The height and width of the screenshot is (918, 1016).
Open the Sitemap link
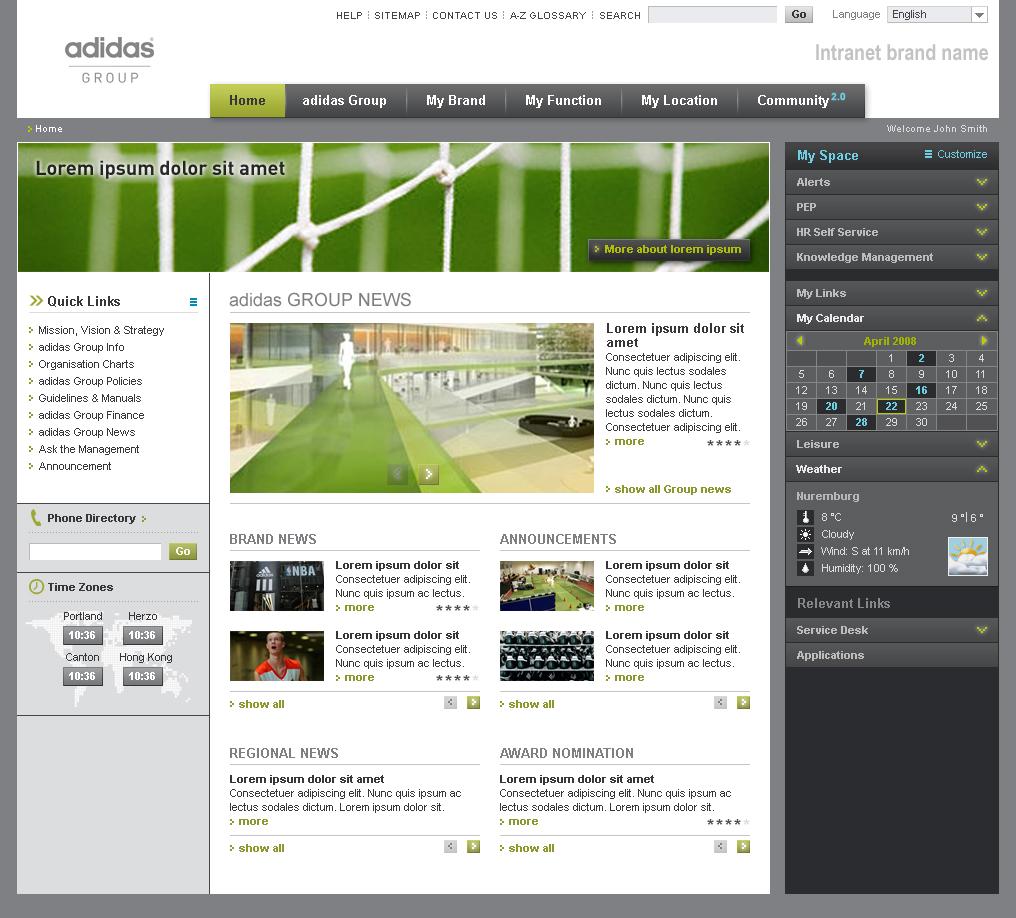coord(397,16)
